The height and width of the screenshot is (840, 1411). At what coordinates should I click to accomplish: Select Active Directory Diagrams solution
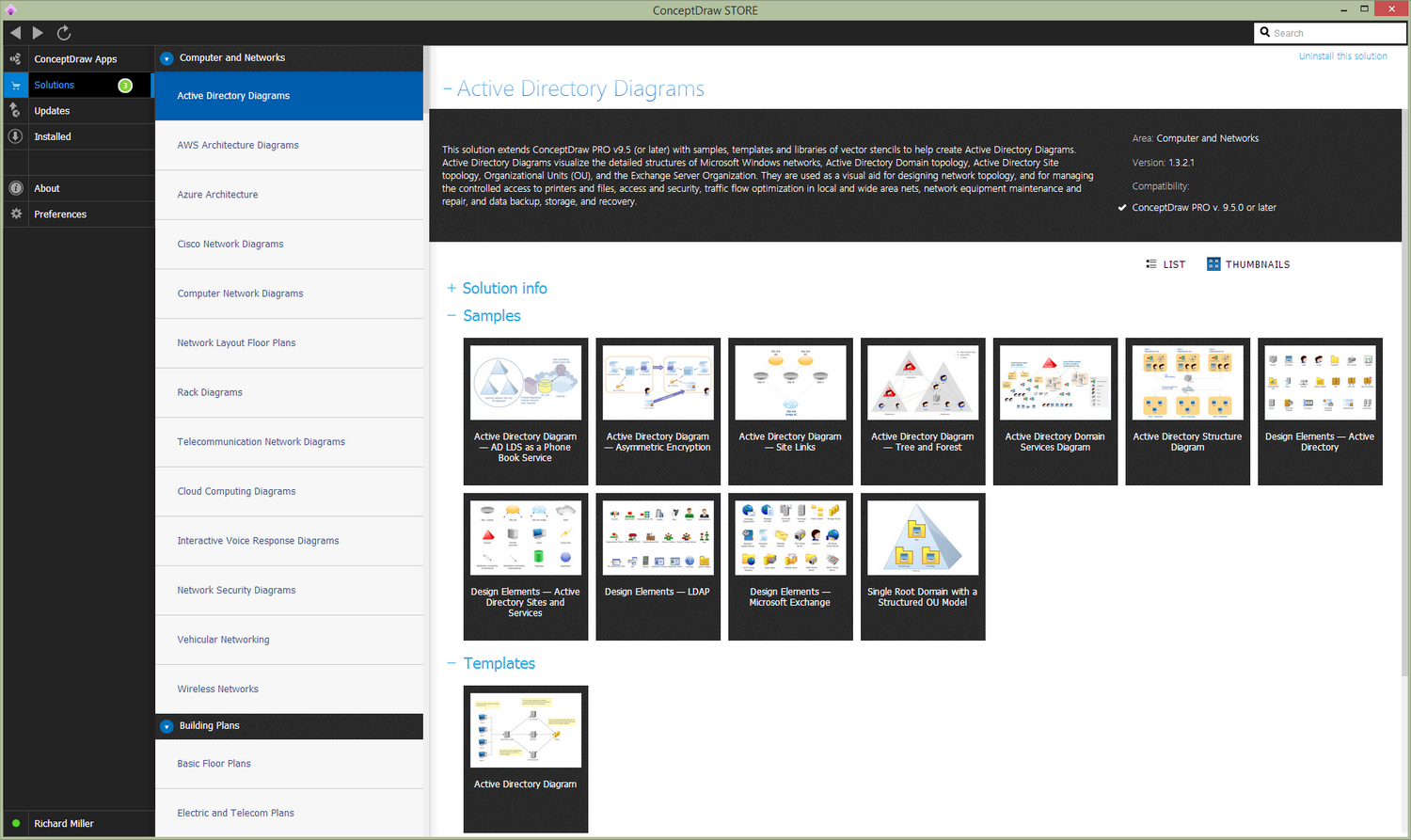coord(289,96)
